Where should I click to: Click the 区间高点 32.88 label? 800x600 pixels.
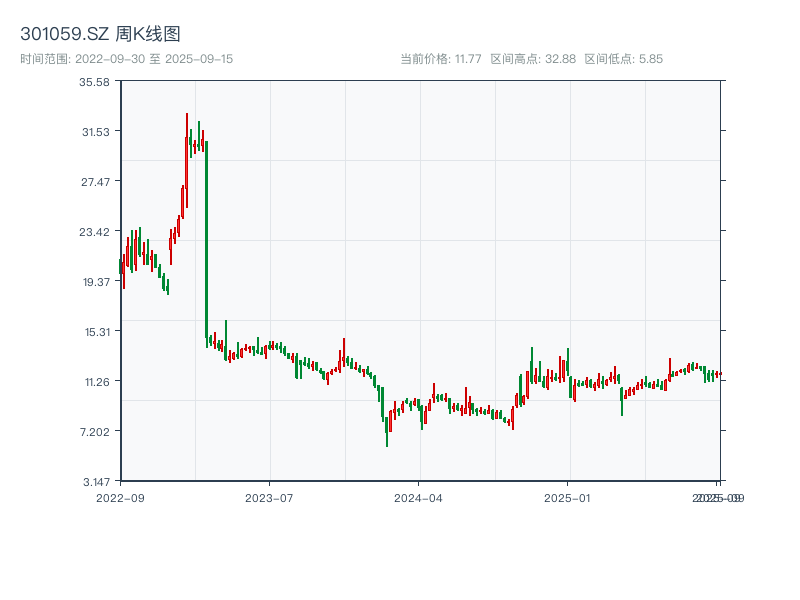tap(533, 59)
